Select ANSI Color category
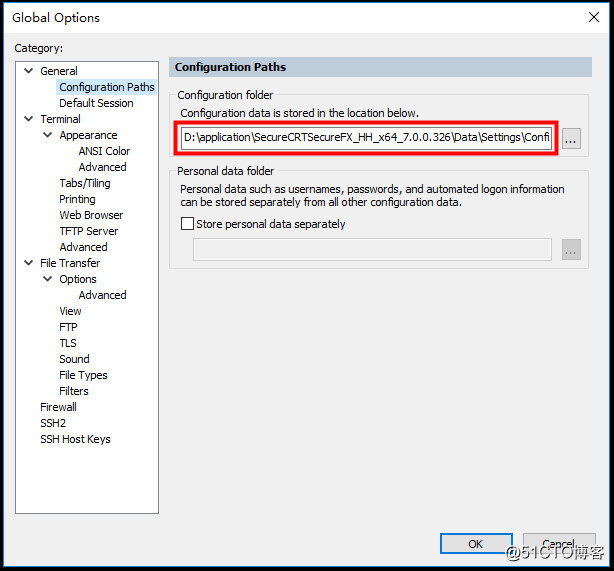 (104, 151)
